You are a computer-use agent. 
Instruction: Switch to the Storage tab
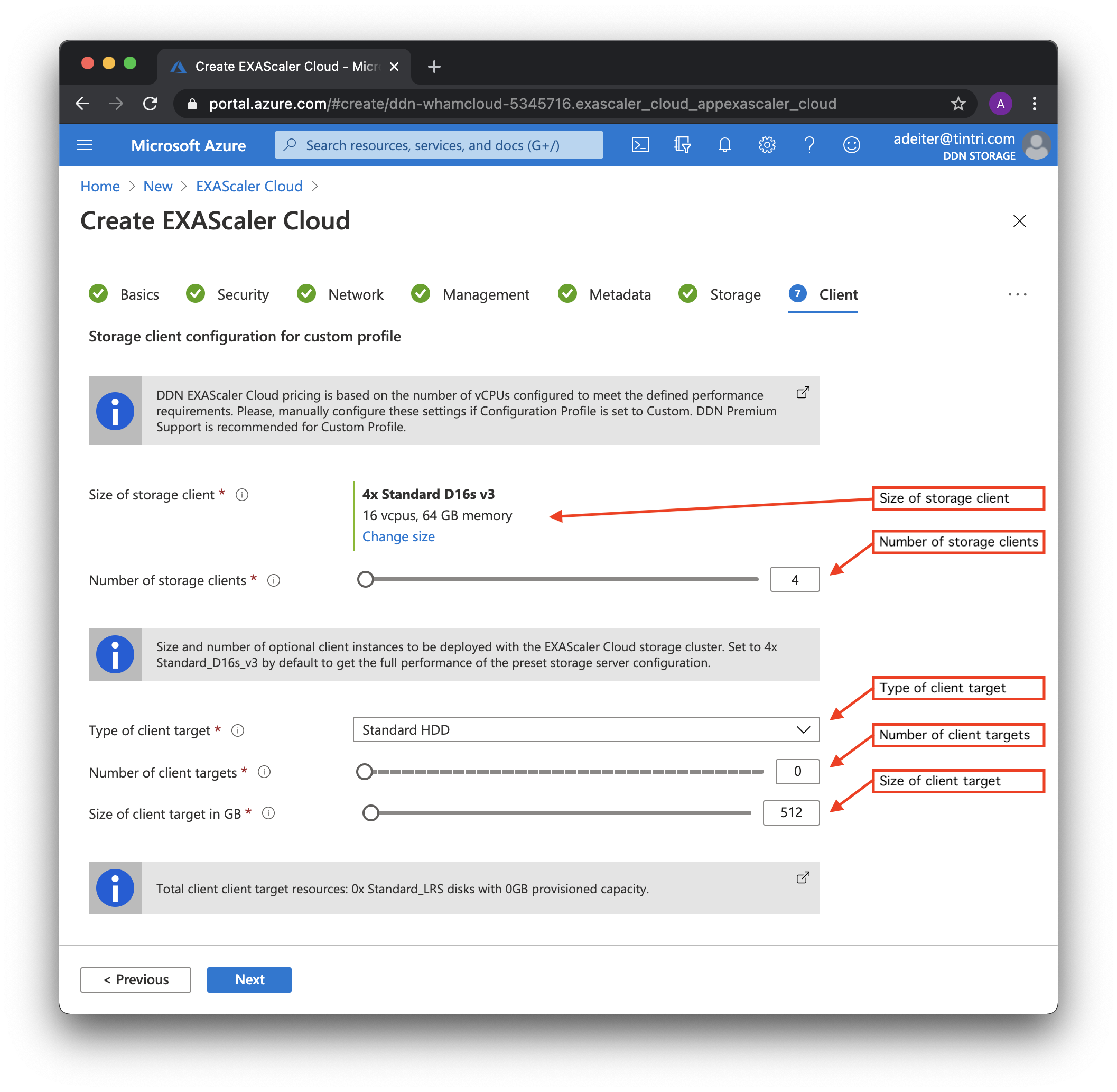[x=734, y=295]
